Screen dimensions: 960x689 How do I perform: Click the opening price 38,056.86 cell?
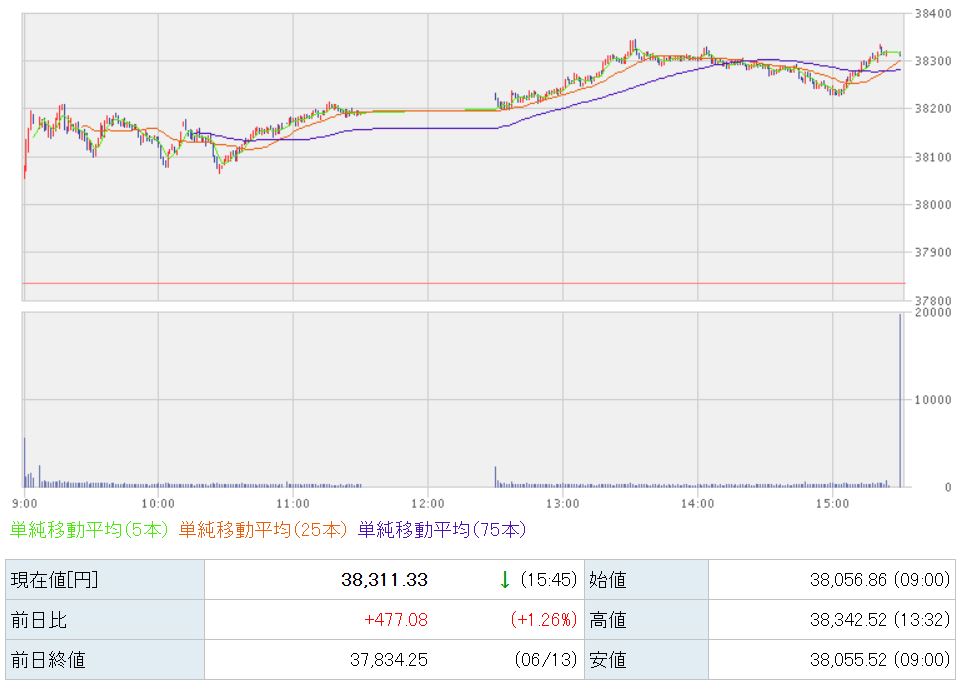(831, 579)
